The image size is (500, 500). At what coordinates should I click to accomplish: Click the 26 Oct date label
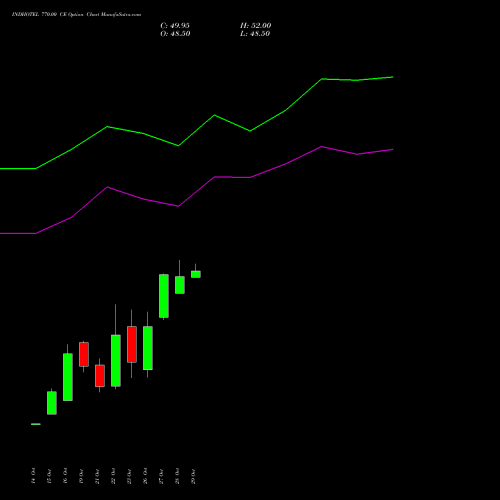click(x=145, y=476)
